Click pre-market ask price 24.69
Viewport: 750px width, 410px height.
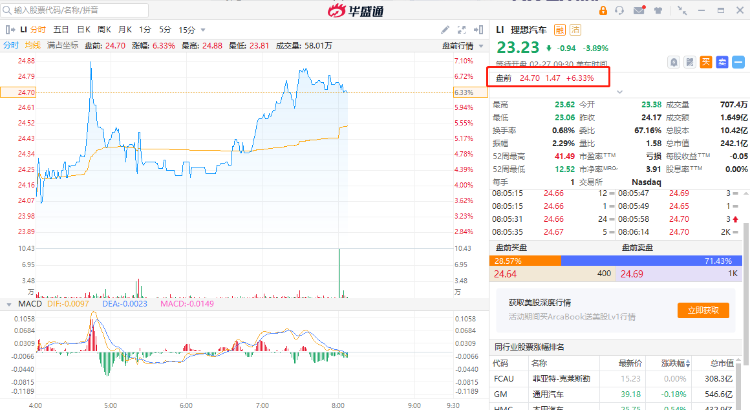coord(632,274)
